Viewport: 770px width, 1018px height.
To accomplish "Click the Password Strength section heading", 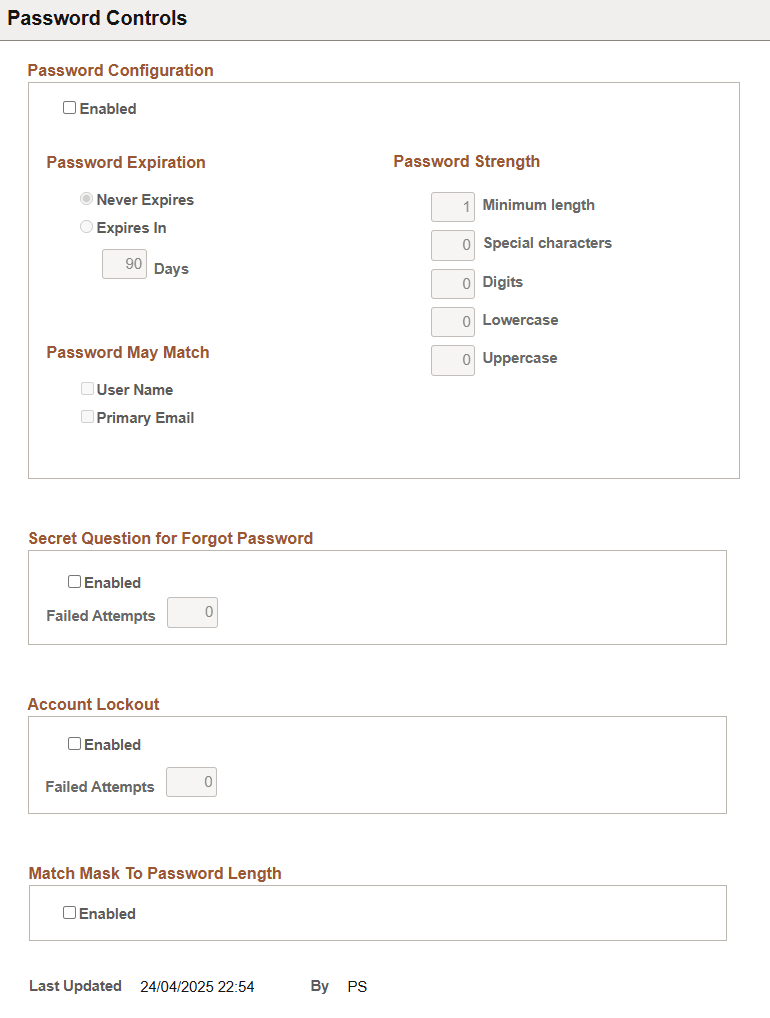I will tap(466, 161).
